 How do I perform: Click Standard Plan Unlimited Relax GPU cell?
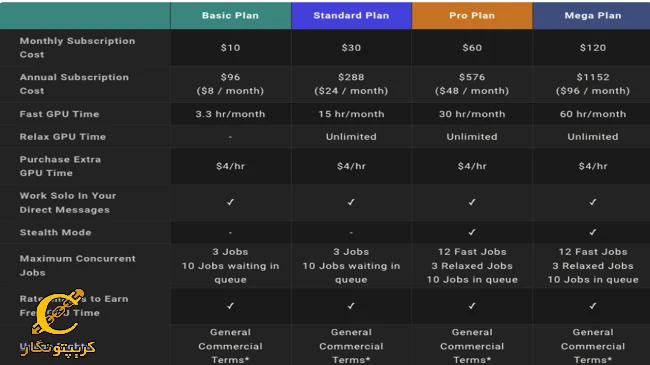pyautogui.click(x=351, y=136)
